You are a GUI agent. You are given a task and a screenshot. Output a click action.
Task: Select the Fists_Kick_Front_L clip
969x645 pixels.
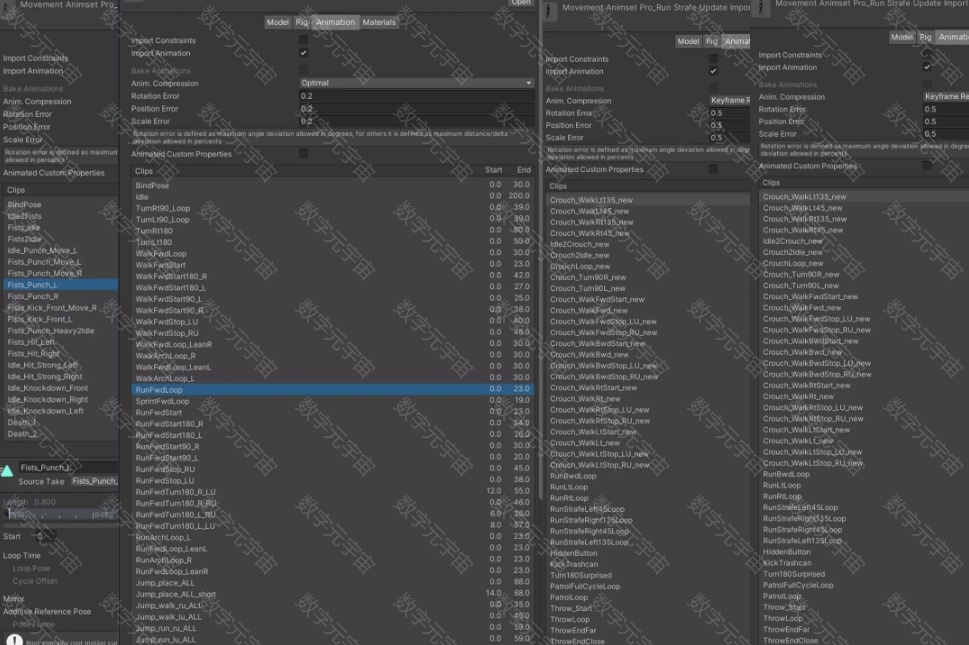61,319
